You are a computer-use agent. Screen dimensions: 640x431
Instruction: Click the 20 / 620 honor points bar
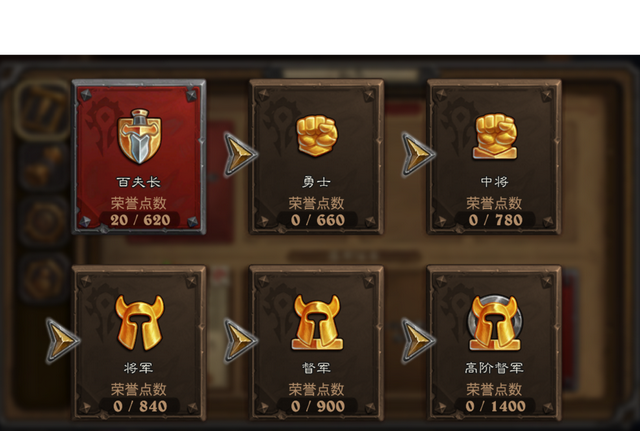(140, 220)
